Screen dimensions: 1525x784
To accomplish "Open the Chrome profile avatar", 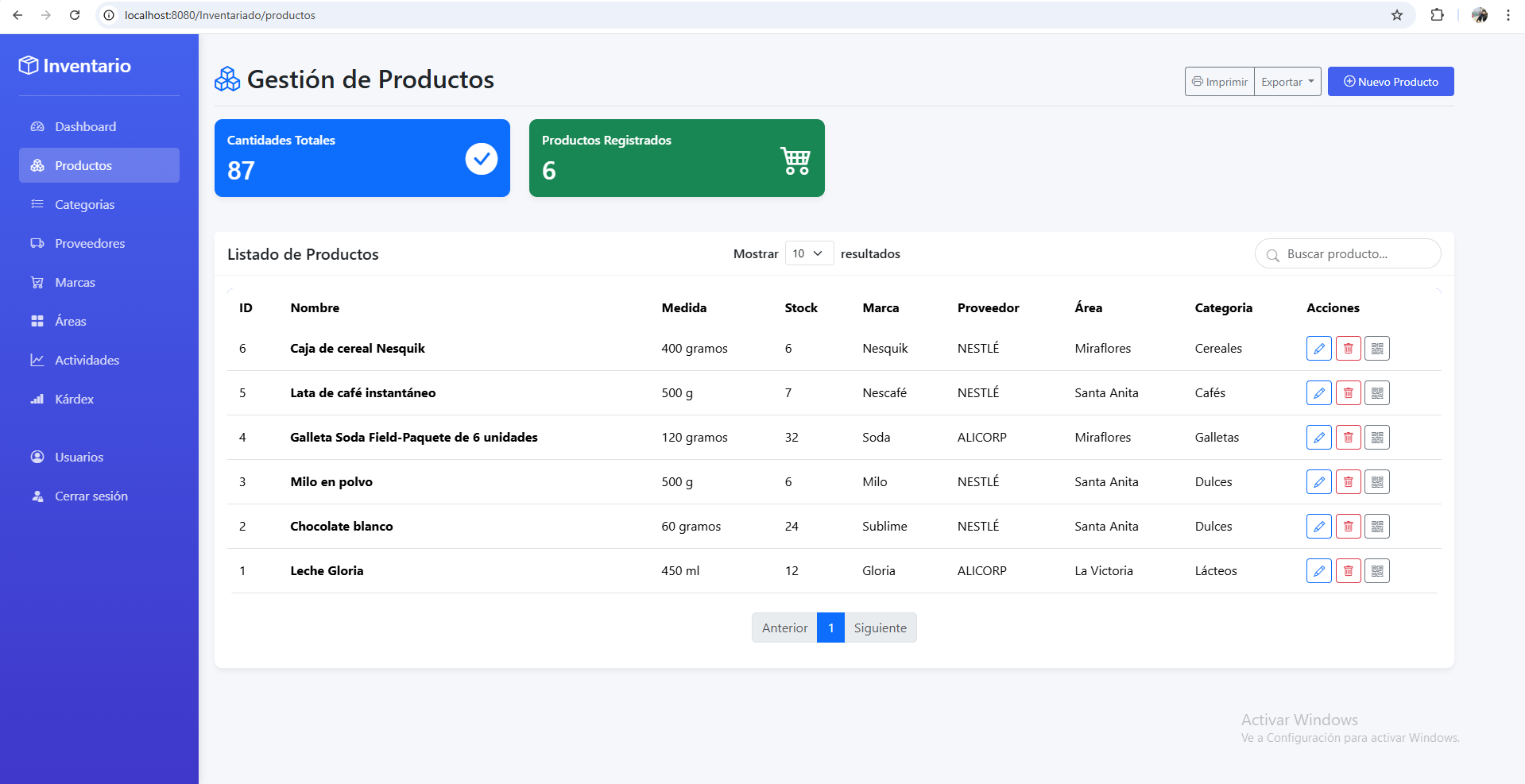I will [x=1480, y=15].
